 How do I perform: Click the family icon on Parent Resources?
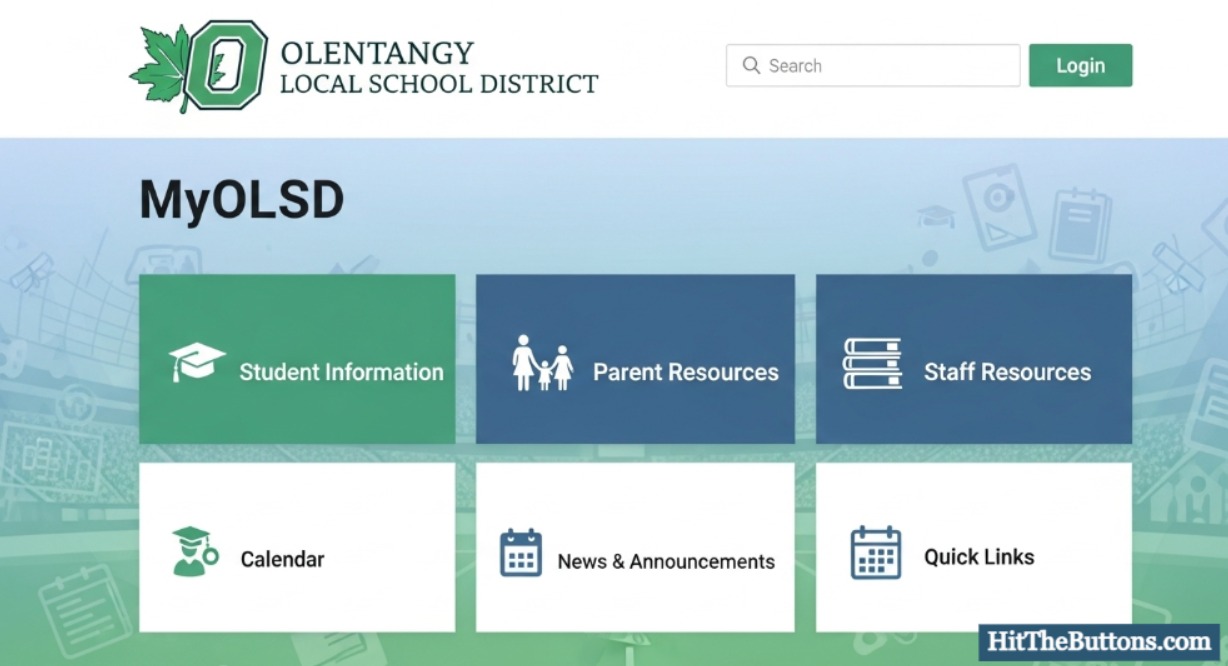[x=543, y=363]
